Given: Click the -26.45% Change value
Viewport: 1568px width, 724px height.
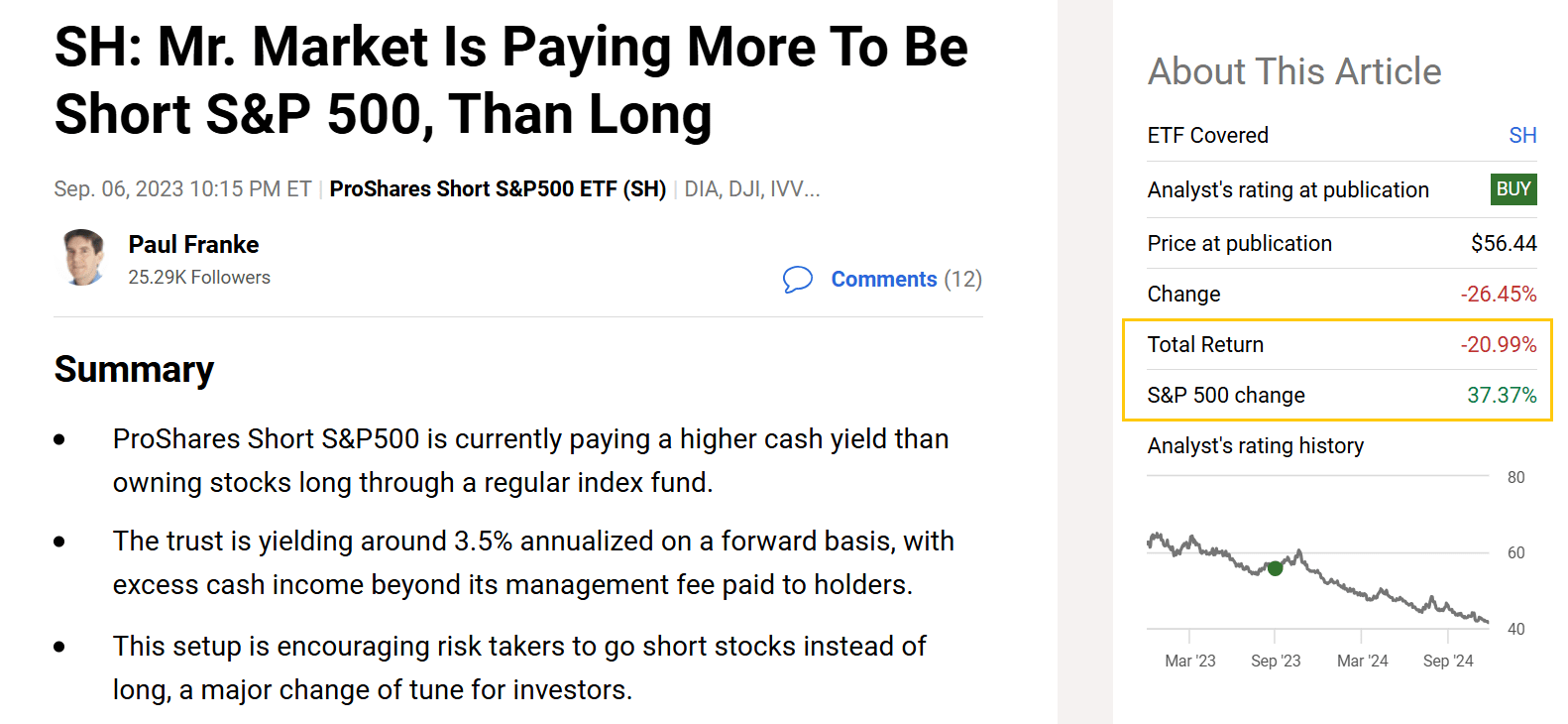Looking at the screenshot, I should 1499,294.
